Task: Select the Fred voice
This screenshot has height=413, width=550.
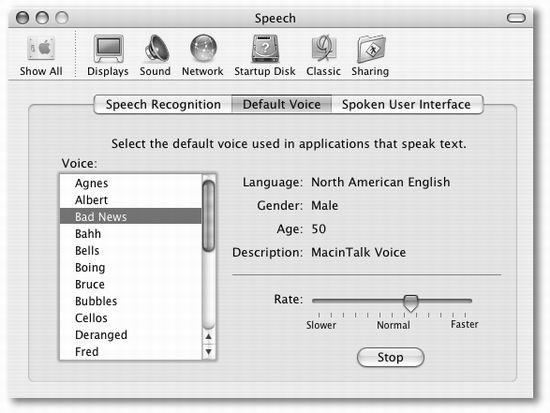Action: (x=130, y=352)
